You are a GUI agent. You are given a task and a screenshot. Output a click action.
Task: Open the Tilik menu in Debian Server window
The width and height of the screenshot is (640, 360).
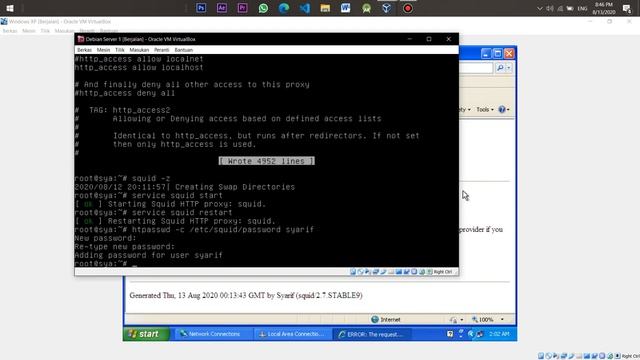coord(120,50)
